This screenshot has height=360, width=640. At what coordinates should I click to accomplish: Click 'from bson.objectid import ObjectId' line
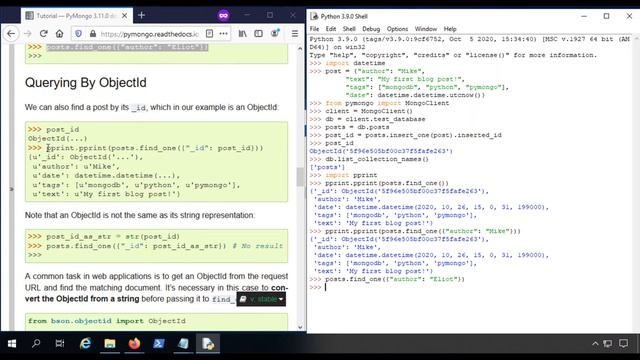[107, 321]
